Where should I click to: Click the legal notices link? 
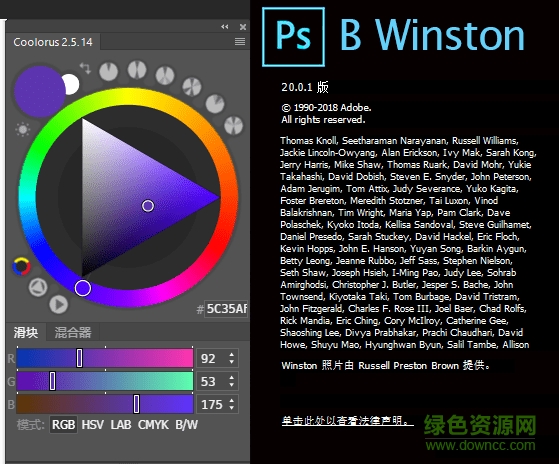(x=348, y=421)
